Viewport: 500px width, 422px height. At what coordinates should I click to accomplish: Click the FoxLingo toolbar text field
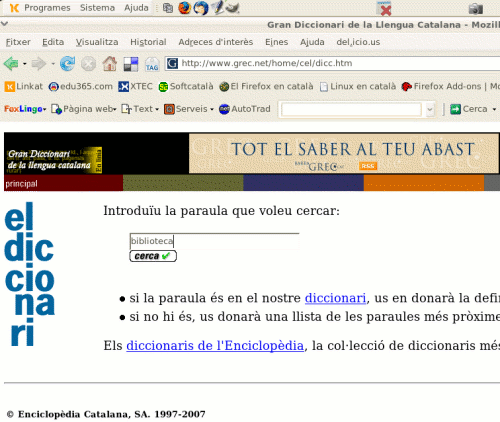(351, 109)
